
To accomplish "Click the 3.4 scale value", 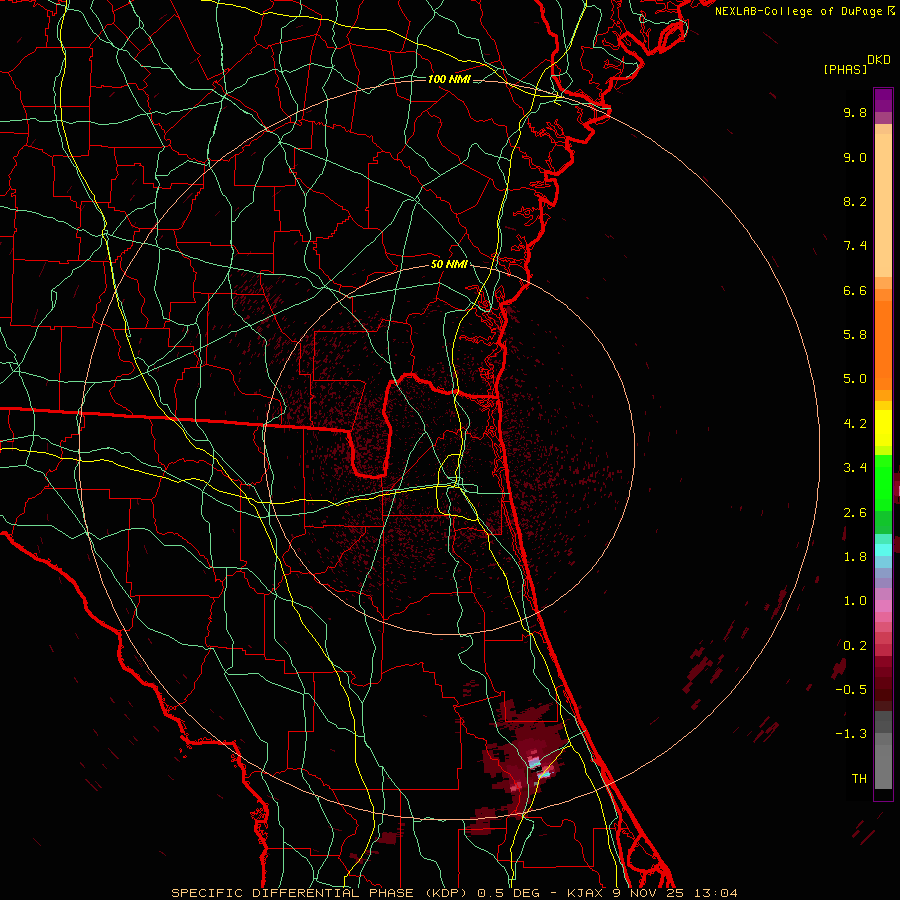I will (x=855, y=468).
